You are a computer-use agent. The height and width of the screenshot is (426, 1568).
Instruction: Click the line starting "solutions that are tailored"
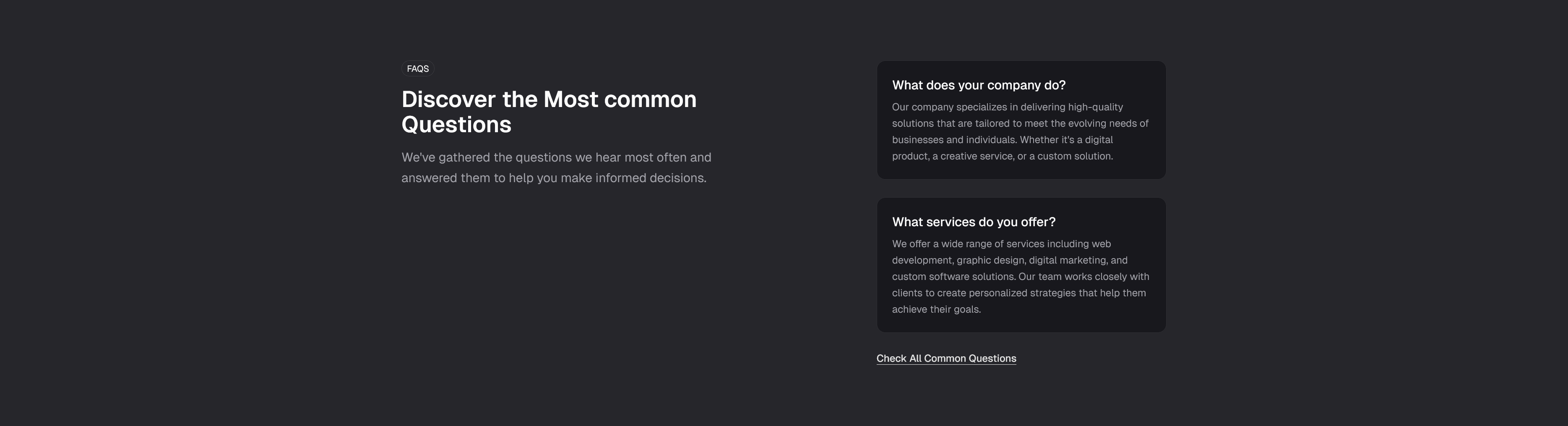click(x=1020, y=124)
